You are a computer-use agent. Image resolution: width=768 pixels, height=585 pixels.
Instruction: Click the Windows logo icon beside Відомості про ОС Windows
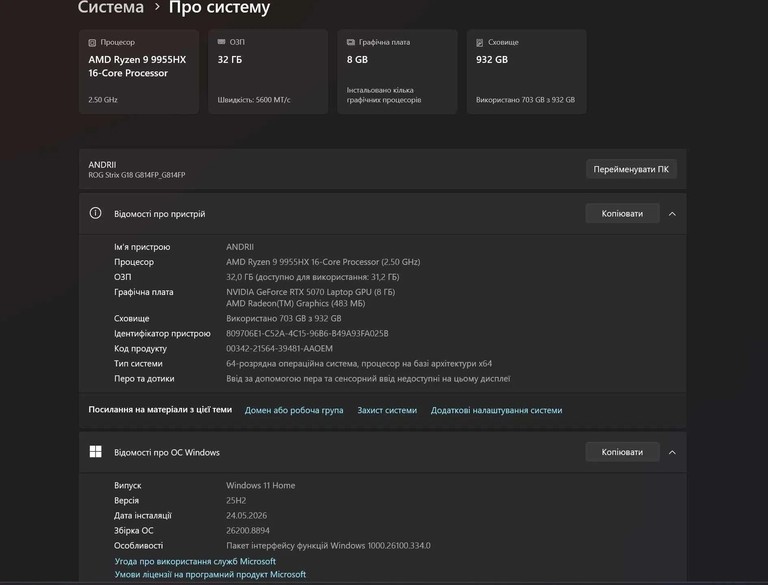(96, 452)
